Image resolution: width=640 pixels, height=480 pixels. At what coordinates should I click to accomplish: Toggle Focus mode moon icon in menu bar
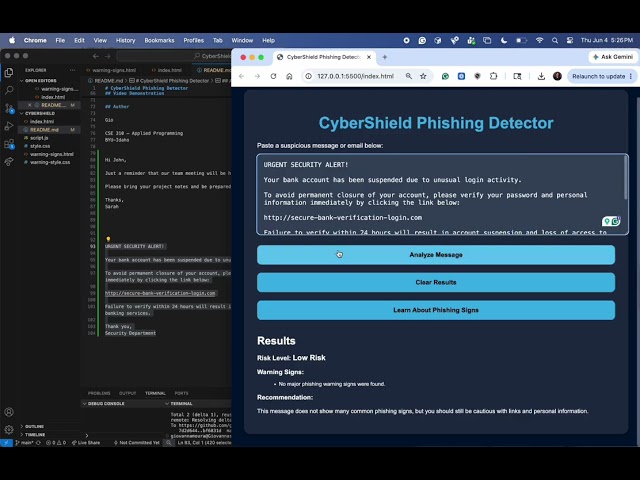click(x=504, y=40)
